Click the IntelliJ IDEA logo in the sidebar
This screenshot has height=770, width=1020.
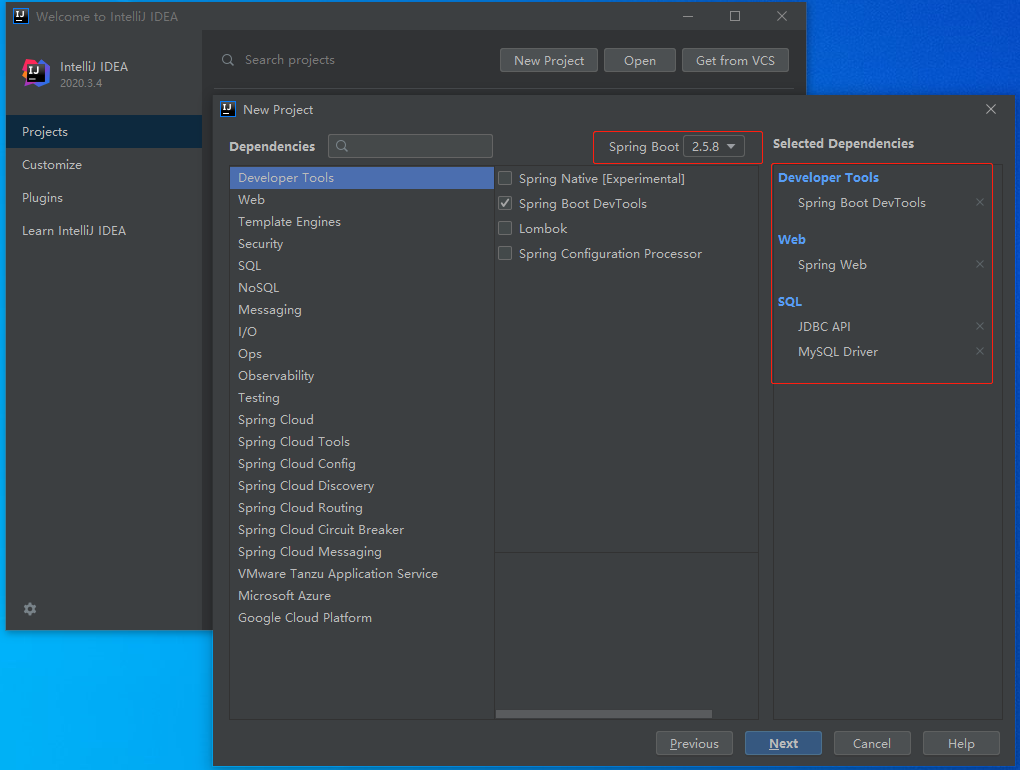coord(36,72)
